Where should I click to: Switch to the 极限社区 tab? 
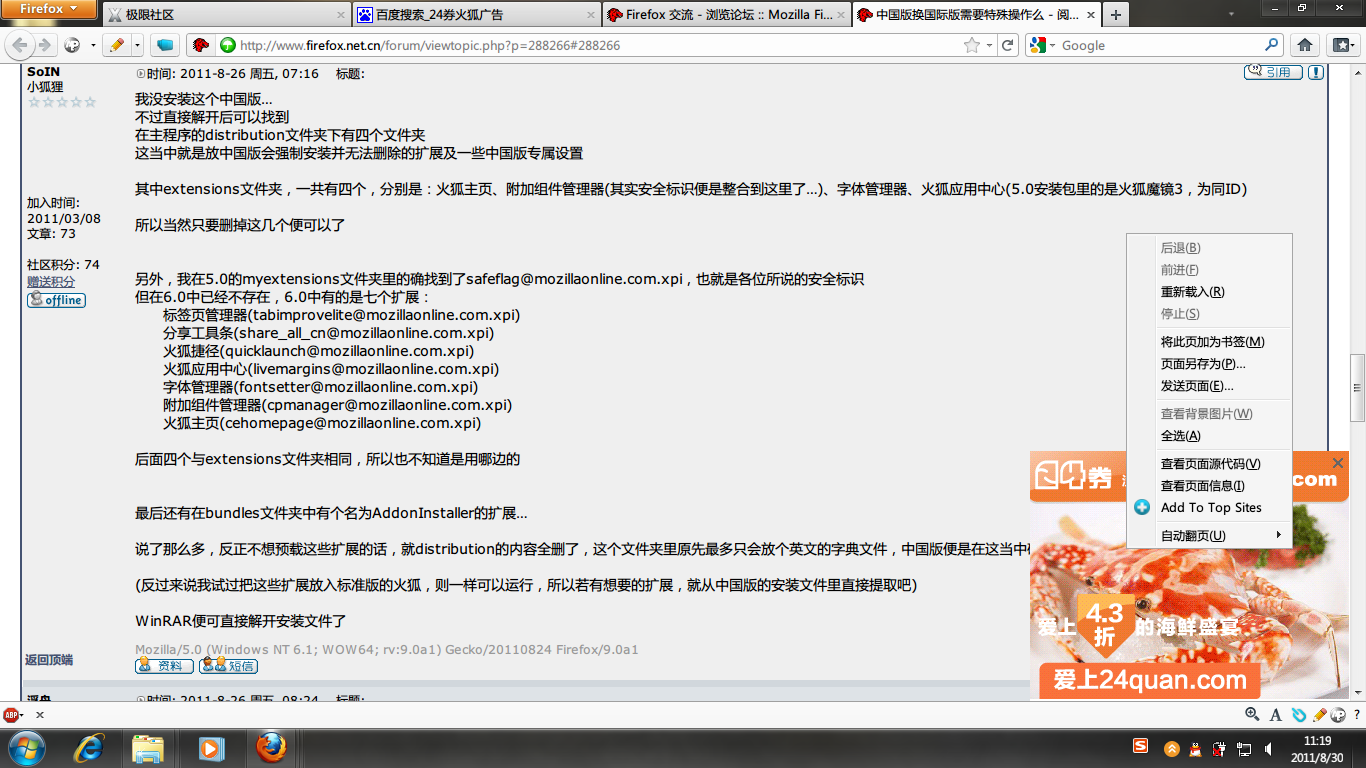[225, 15]
